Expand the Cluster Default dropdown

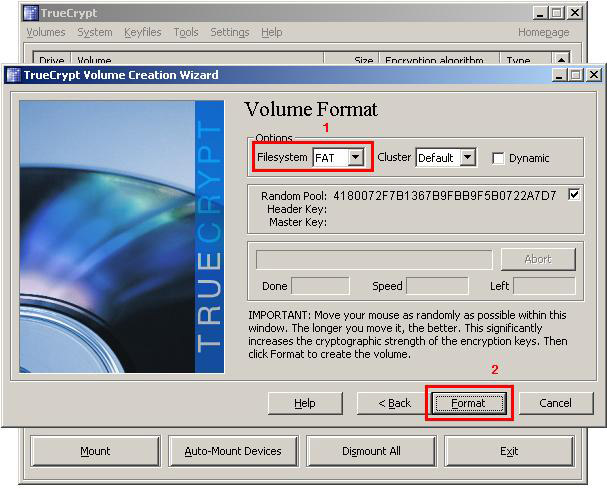point(468,158)
